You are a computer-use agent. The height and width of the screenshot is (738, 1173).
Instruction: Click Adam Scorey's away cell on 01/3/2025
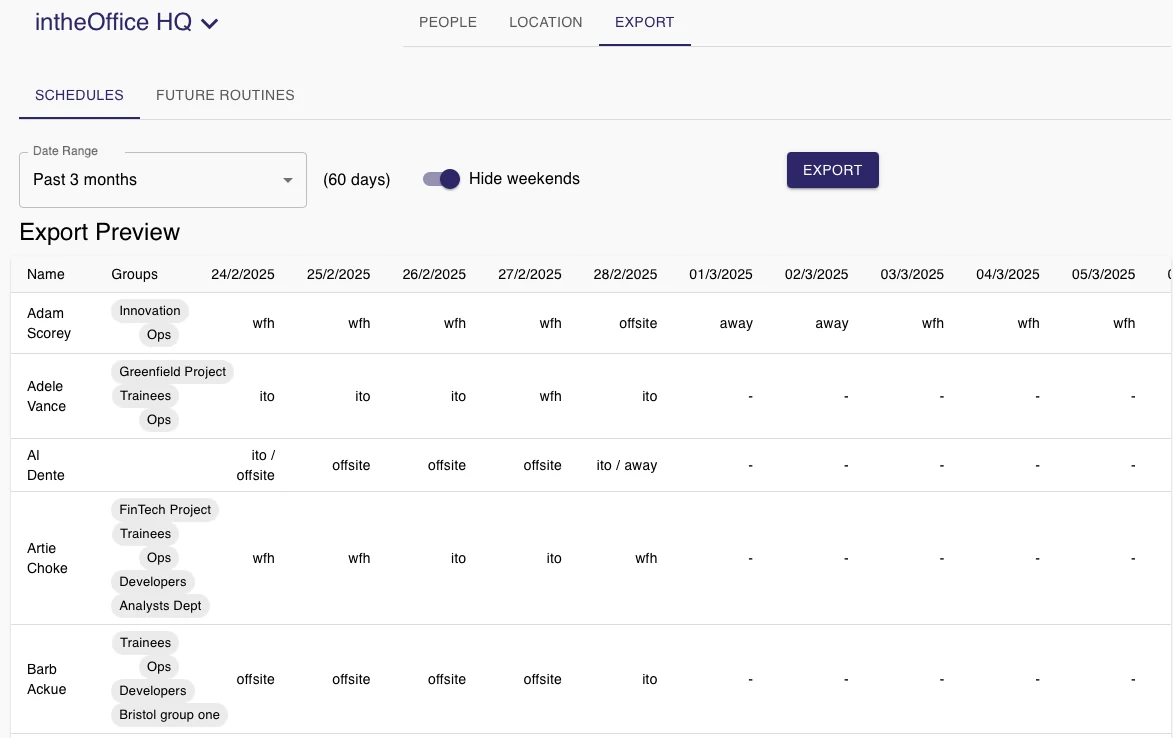[736, 324]
